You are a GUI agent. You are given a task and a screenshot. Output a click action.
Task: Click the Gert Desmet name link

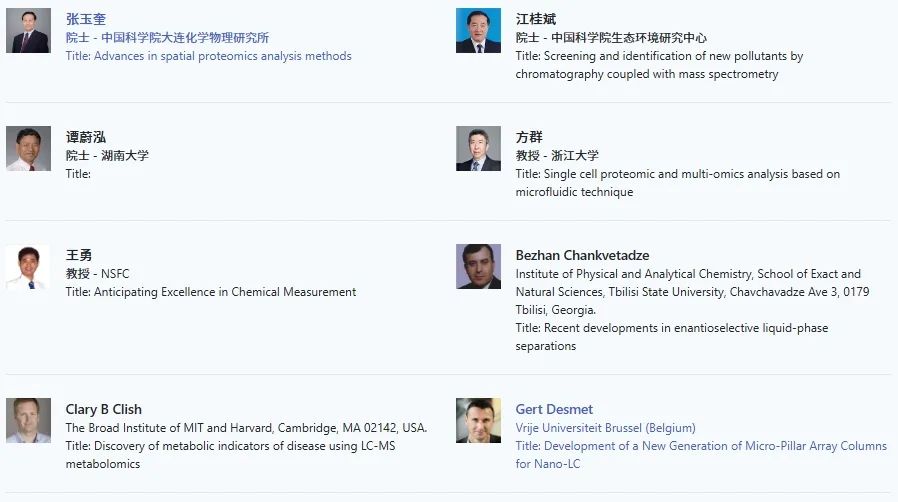click(554, 409)
